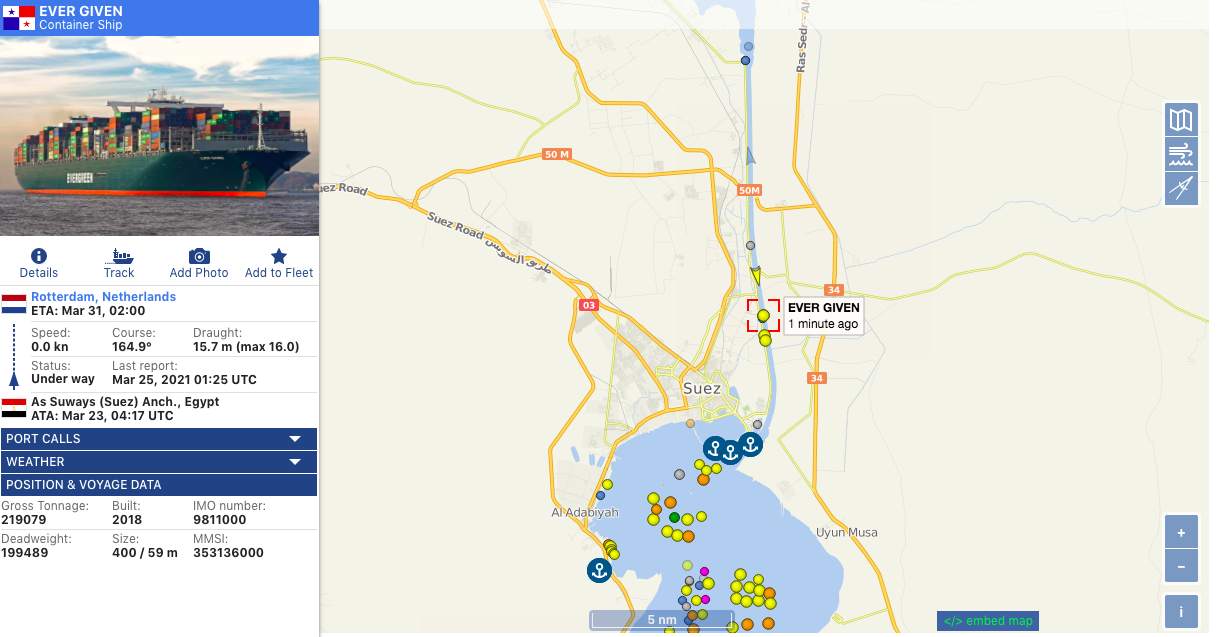Open the vessel Details info icon
This screenshot has width=1219, height=637.
pyautogui.click(x=39, y=256)
